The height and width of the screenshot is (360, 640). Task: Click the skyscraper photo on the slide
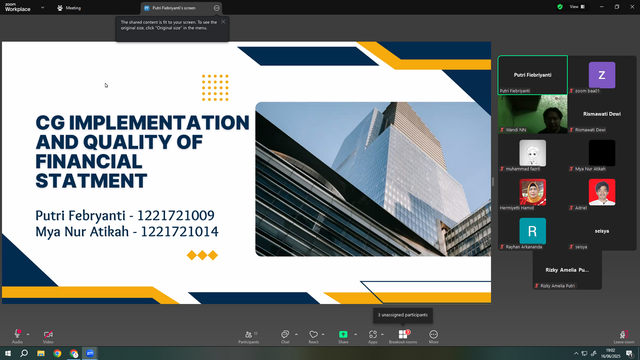coord(373,179)
